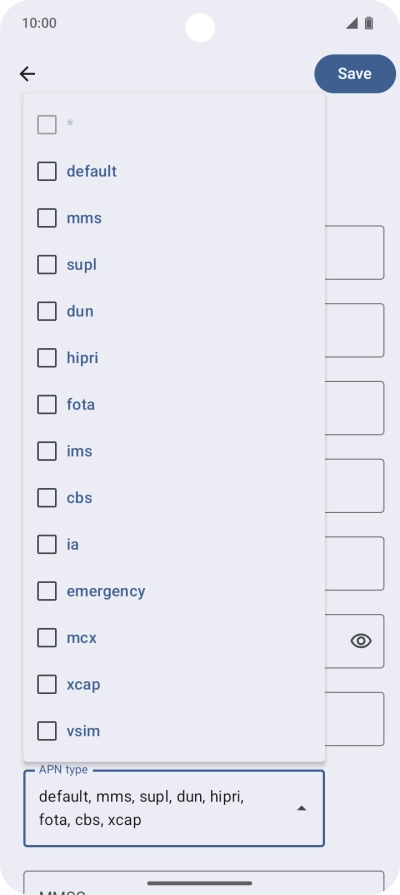Click the disabled asterisk wildcard checkbox
This screenshot has height=895, width=400.
coord(47,124)
